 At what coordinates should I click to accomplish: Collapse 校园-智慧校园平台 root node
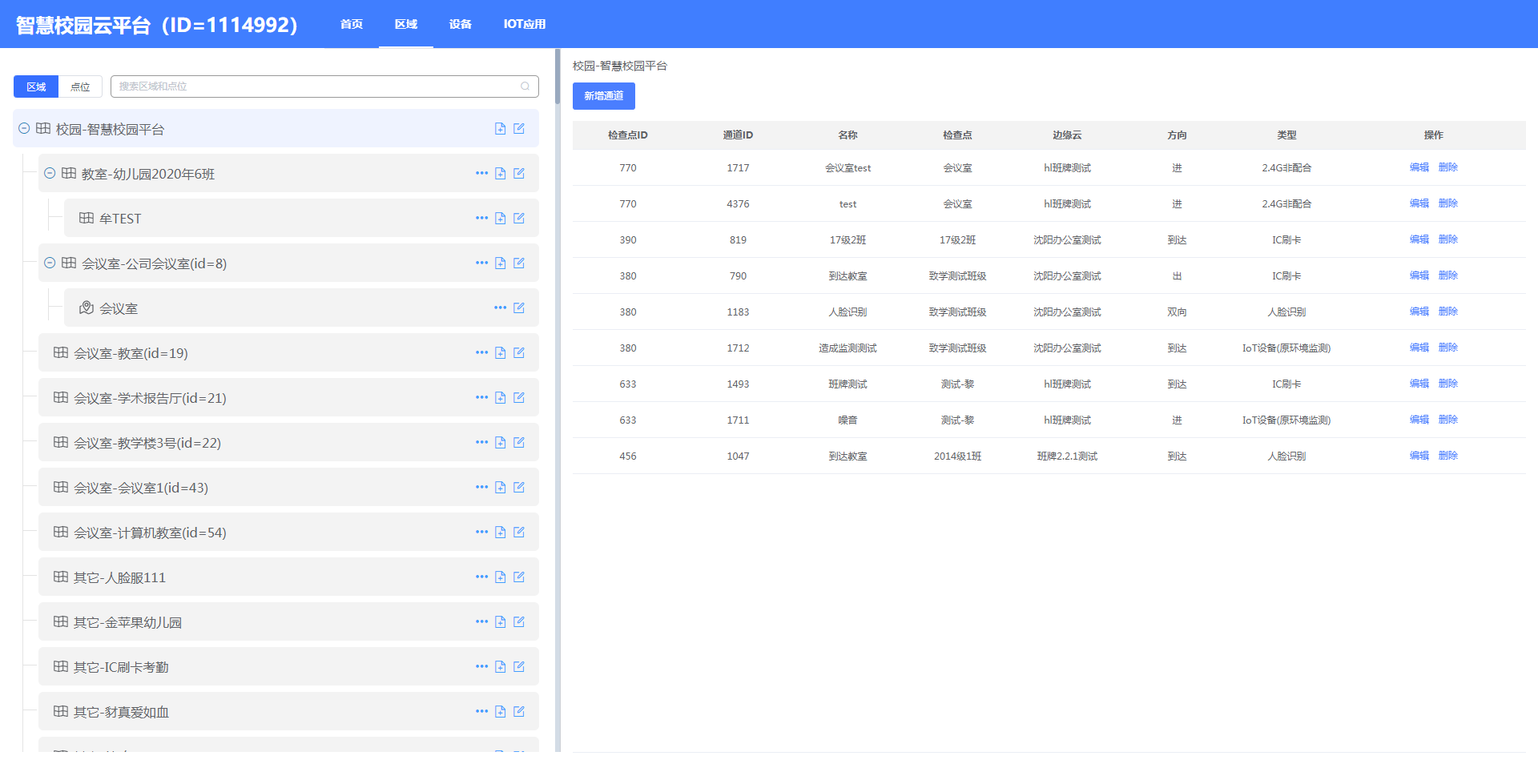[24, 129]
